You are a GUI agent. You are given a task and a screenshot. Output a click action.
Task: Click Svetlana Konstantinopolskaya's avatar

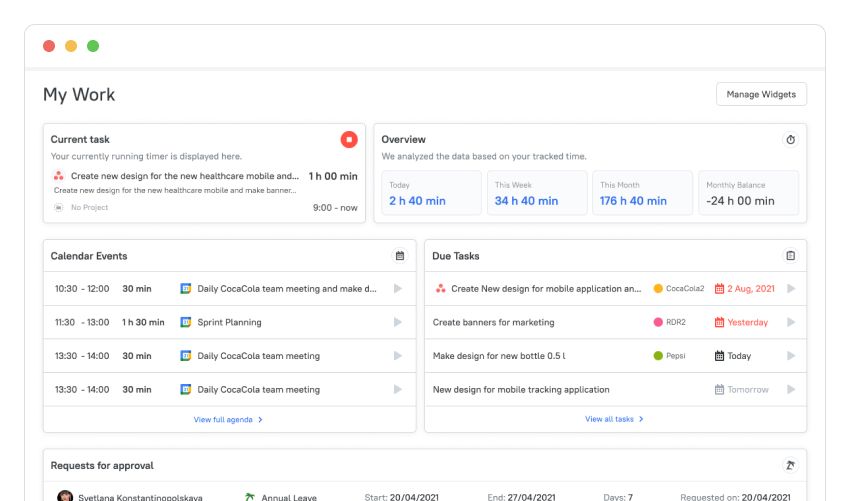pos(65,496)
